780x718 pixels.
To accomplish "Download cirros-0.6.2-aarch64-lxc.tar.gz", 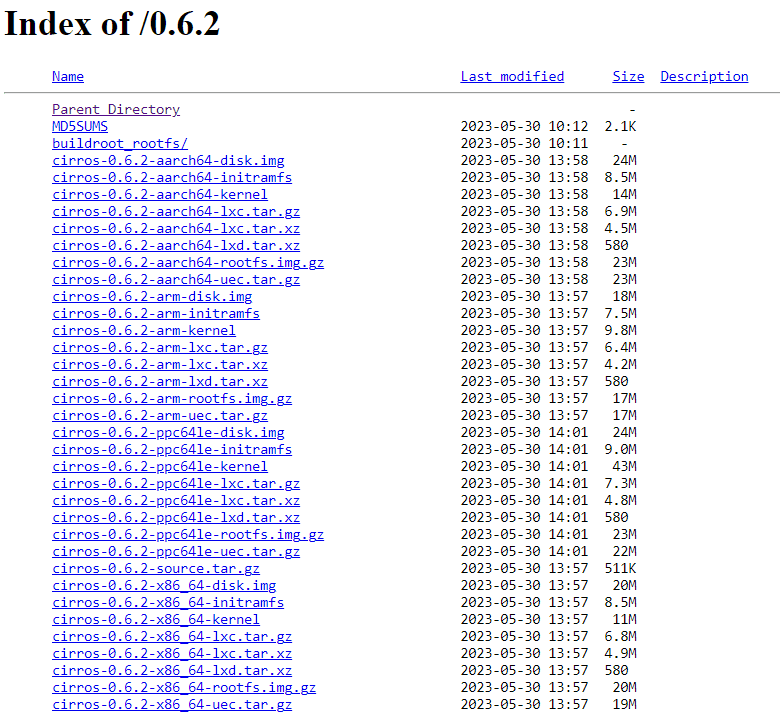I will [176, 211].
